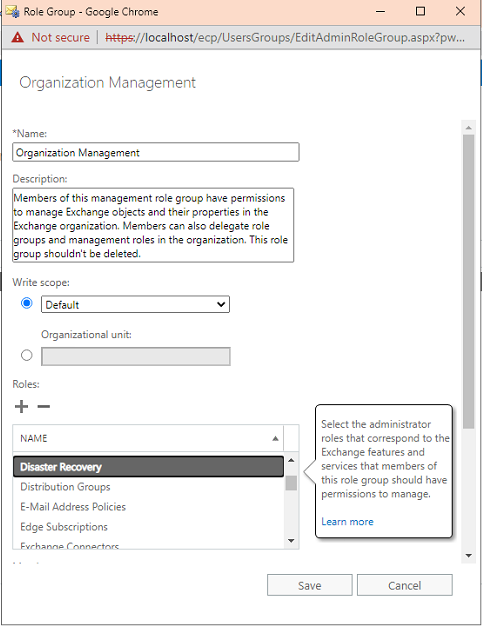Remove selected role with minus icon
Image resolution: width=482 pixels, height=626 pixels.
[44, 406]
